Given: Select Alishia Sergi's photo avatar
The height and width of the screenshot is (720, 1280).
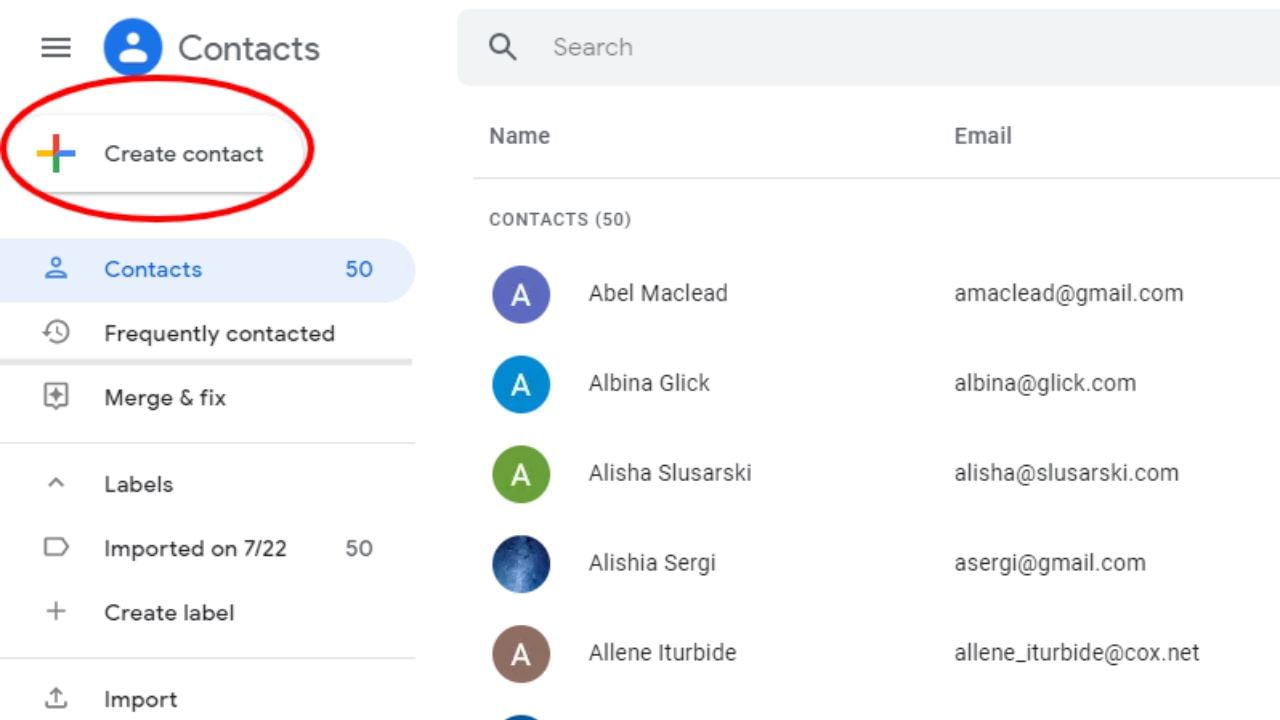Looking at the screenshot, I should click(521, 564).
